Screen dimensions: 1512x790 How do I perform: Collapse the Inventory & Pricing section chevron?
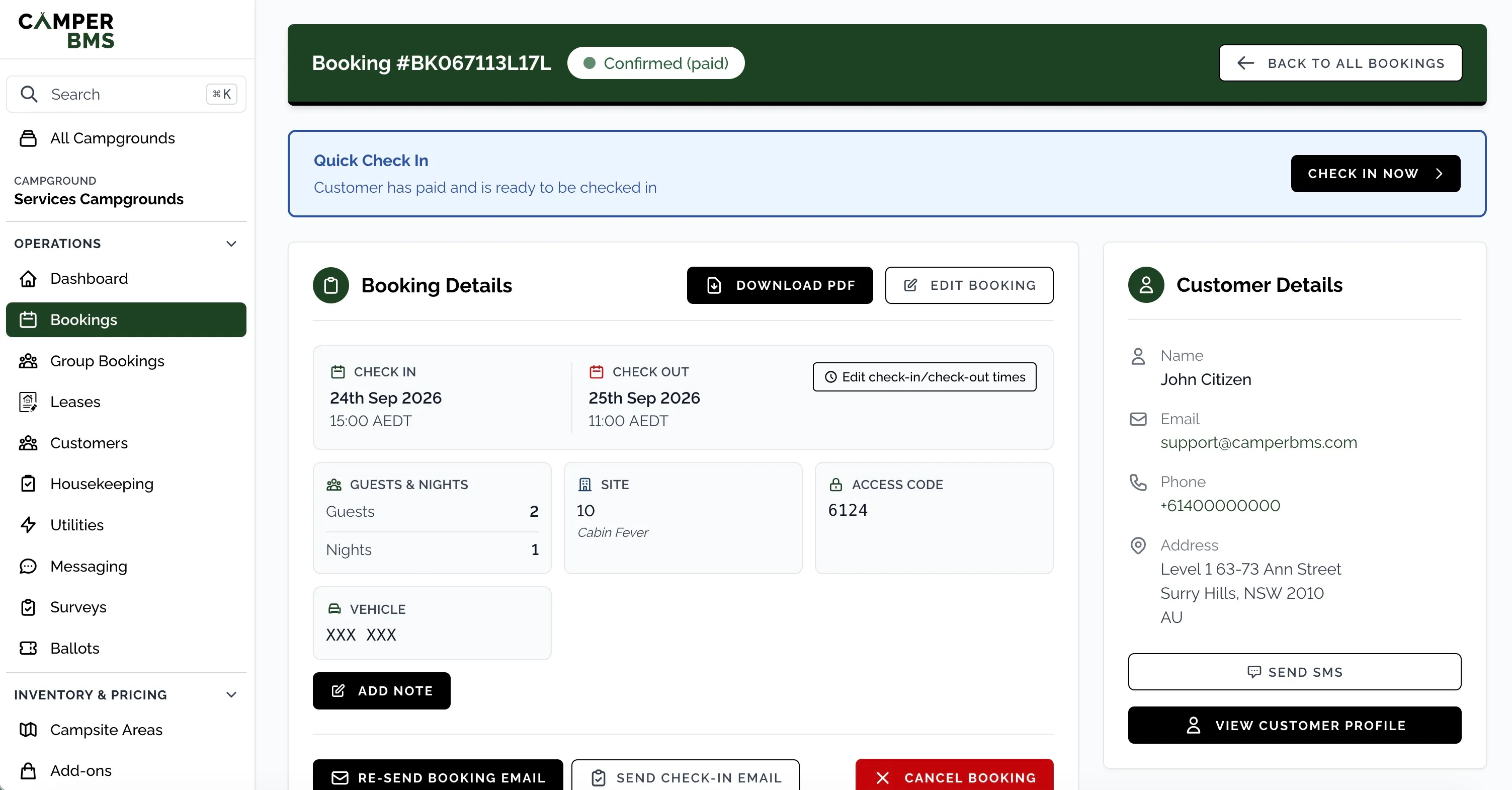coord(231,695)
